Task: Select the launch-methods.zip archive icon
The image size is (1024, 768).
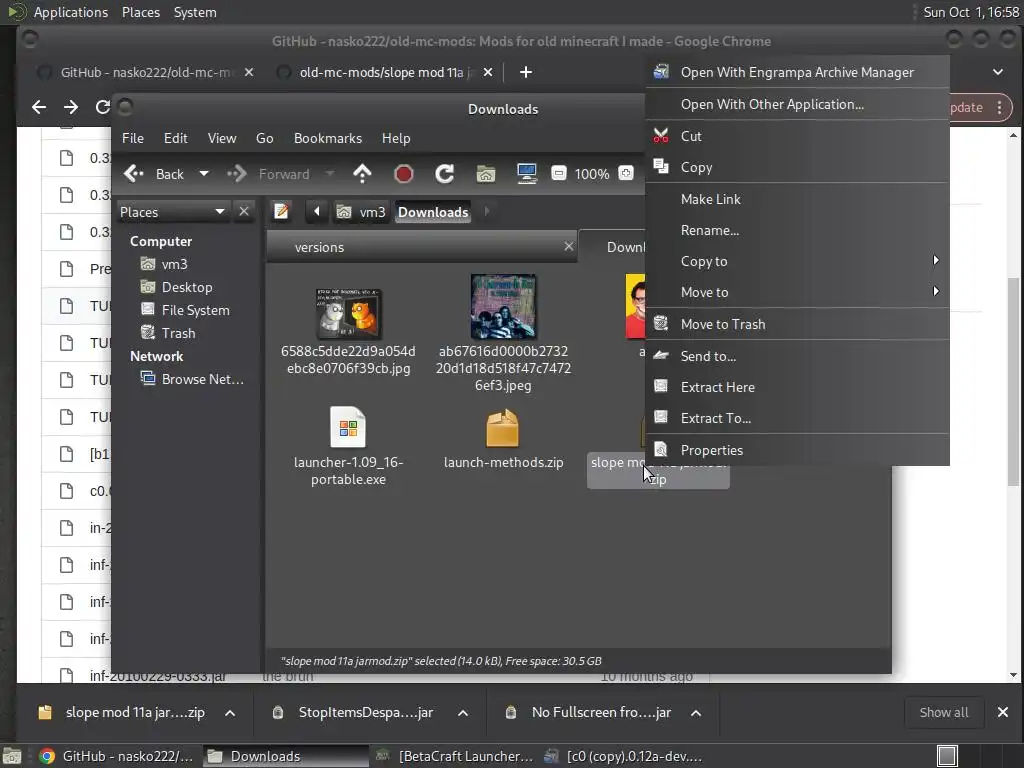Action: (x=503, y=428)
